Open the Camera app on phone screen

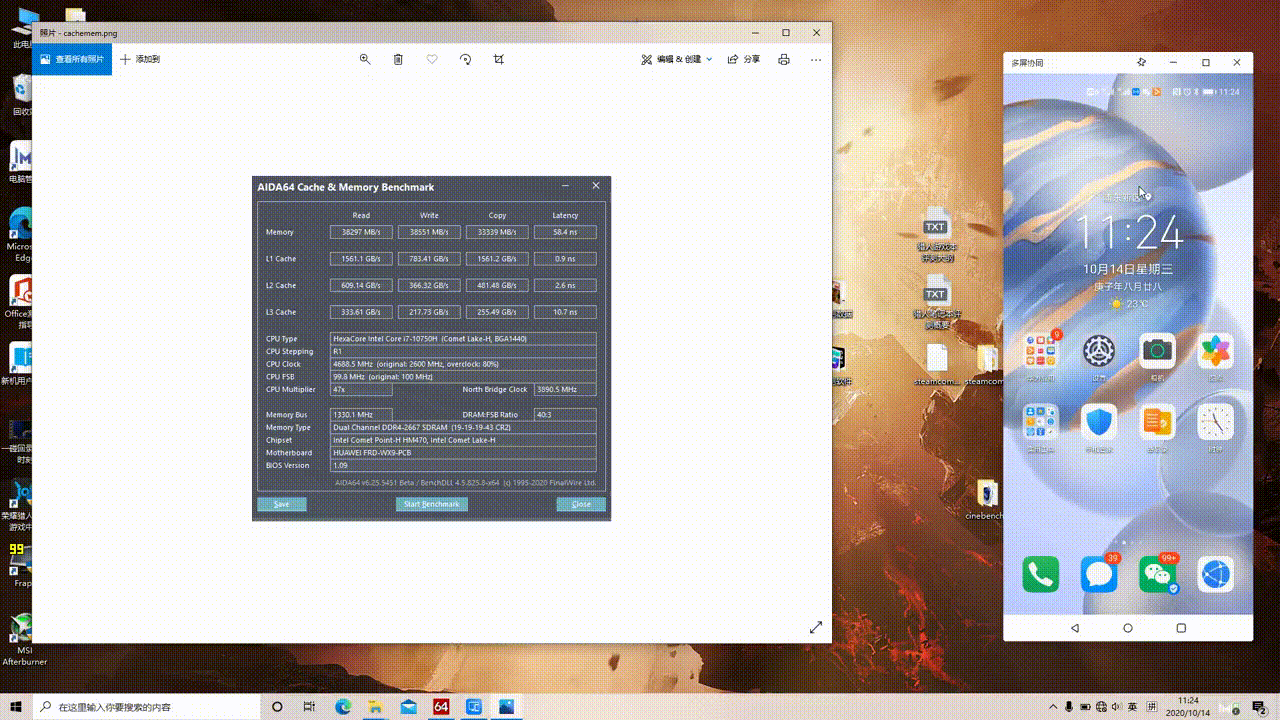(1158, 351)
